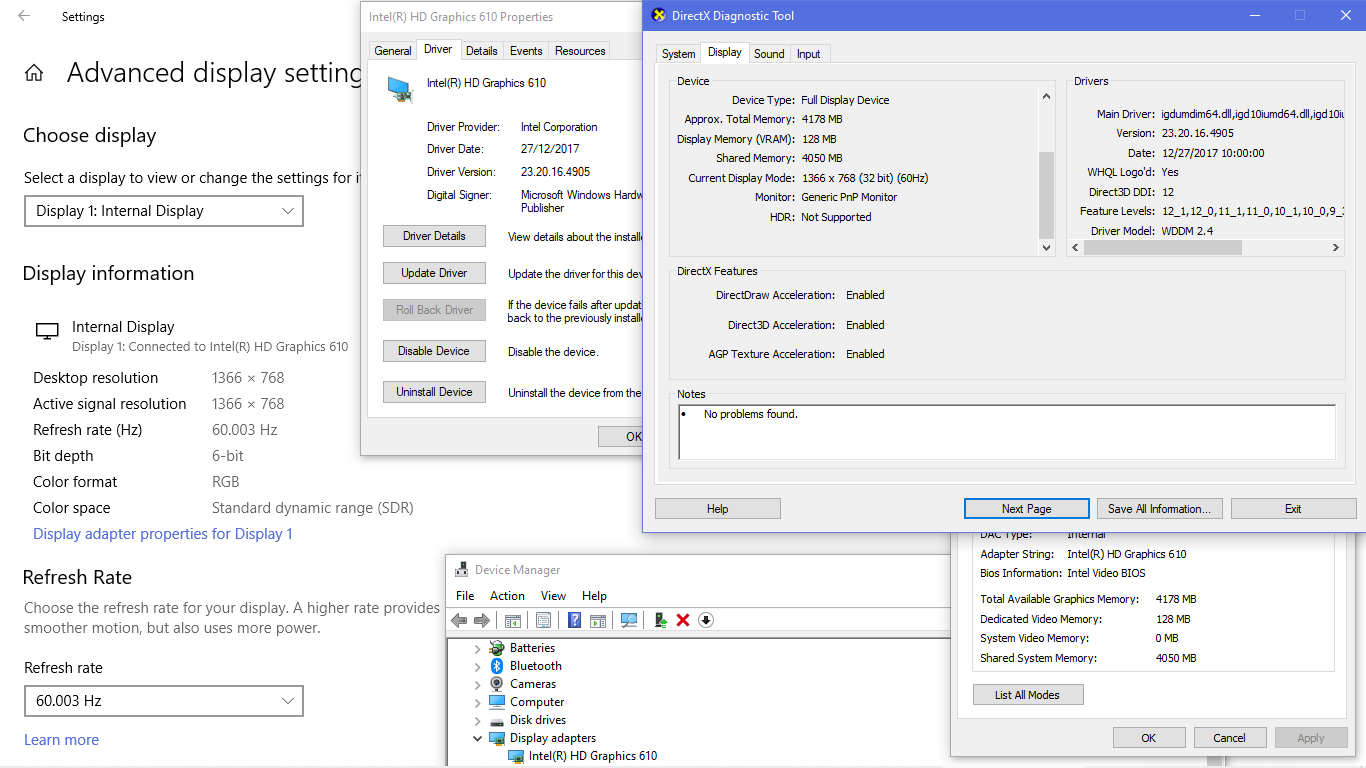Open the Action menu in Device Manager
The image size is (1366, 768).
click(x=507, y=596)
